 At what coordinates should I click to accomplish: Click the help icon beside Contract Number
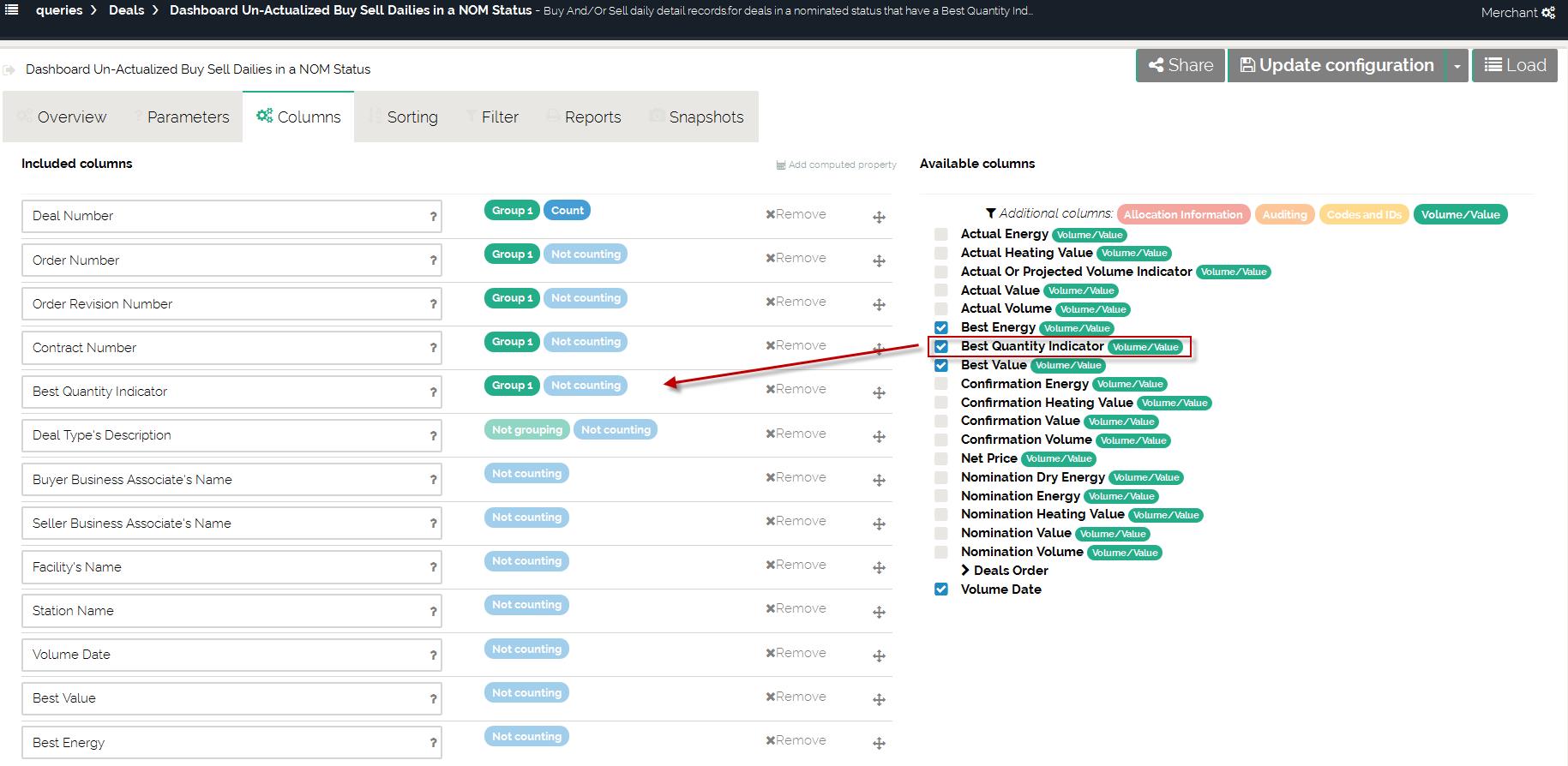pyautogui.click(x=433, y=348)
